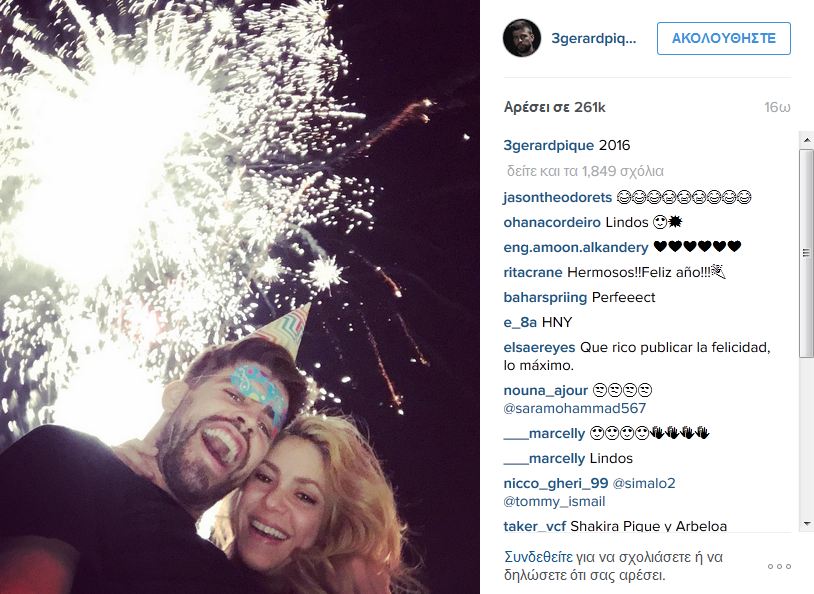Viewport: 814px width, 594px height.
Task: Click the comments scrollbar thumb
Action: (806, 253)
